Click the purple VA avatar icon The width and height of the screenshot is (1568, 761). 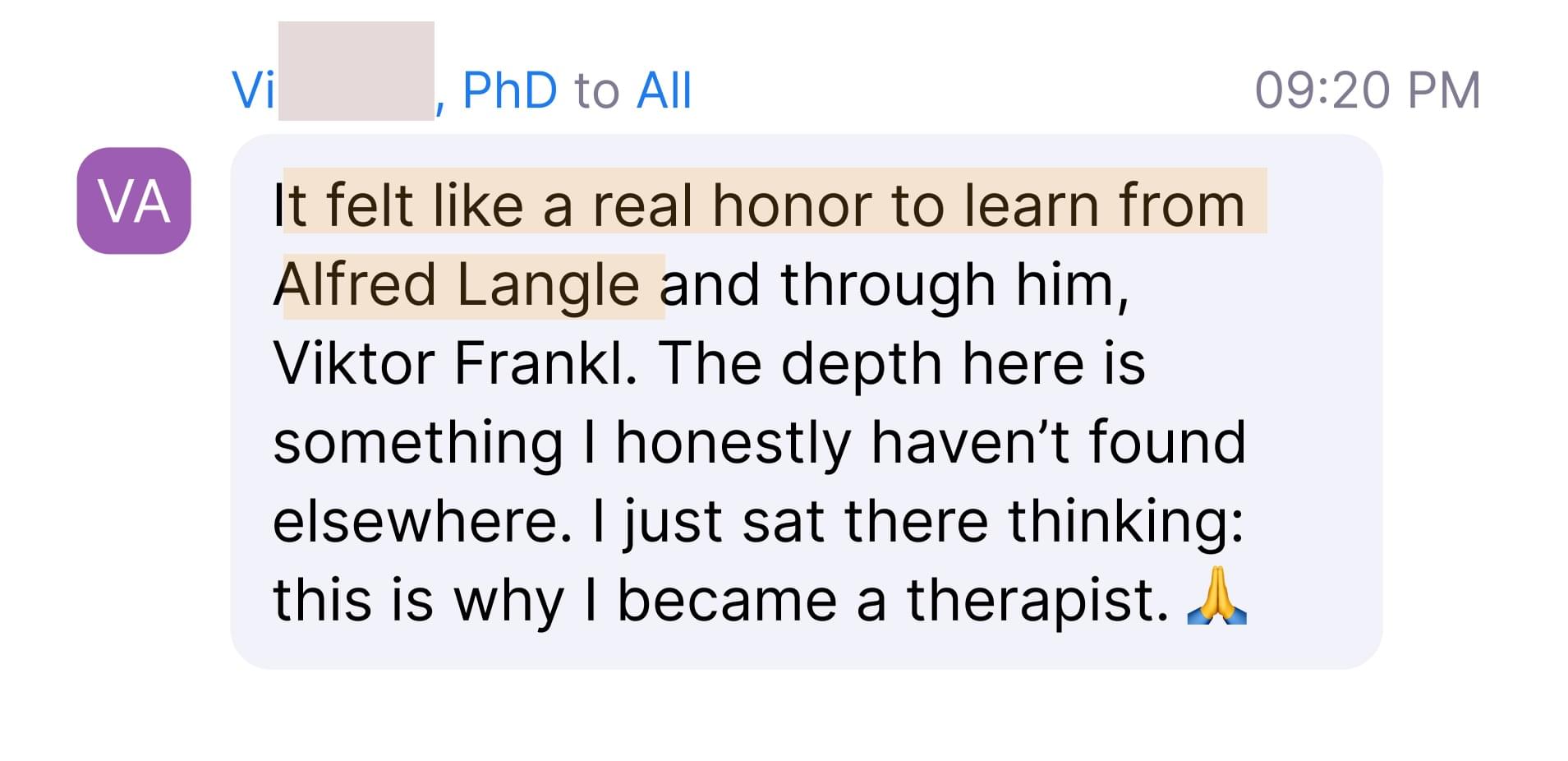pyautogui.click(x=134, y=201)
